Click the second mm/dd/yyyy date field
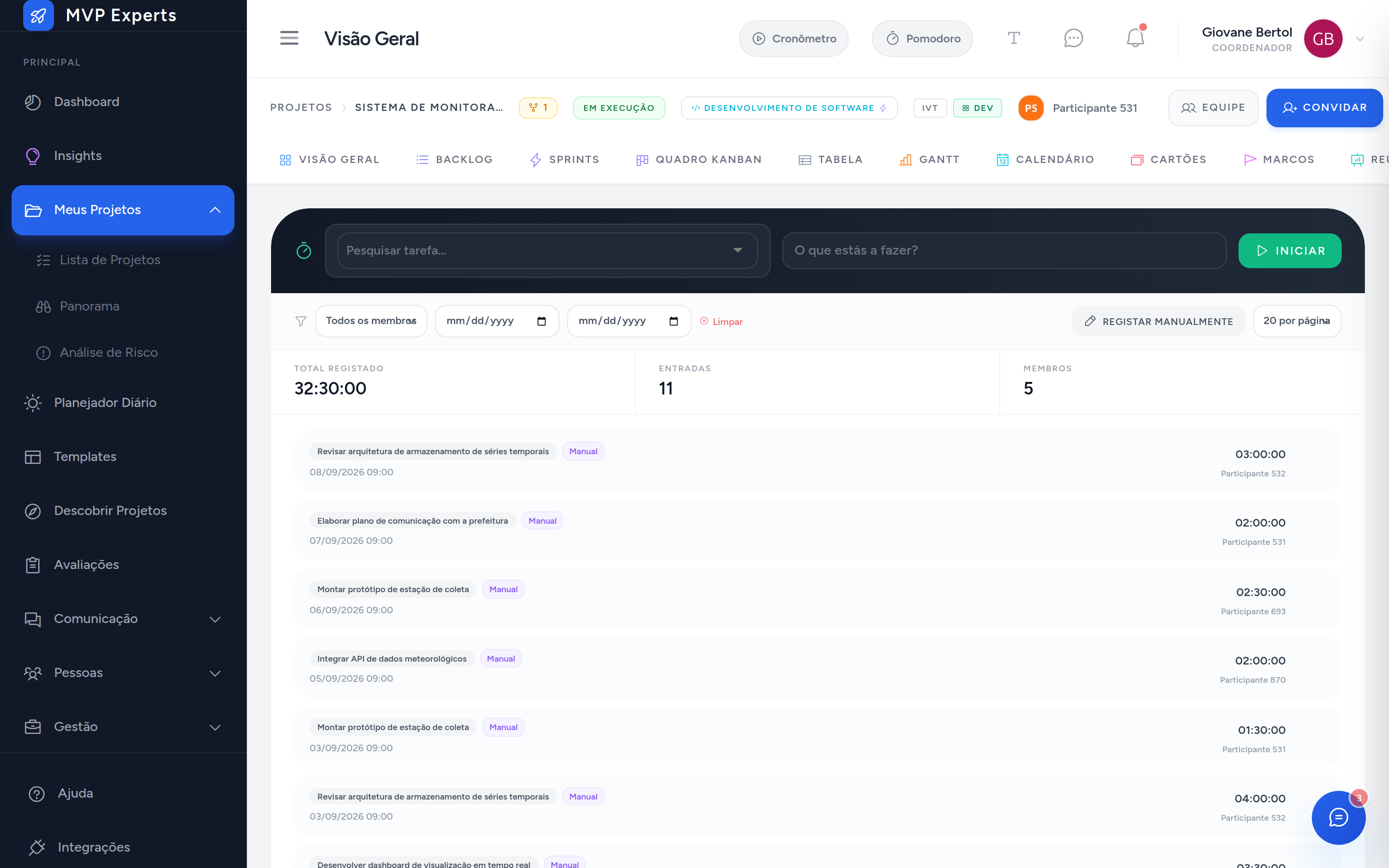 [628, 321]
